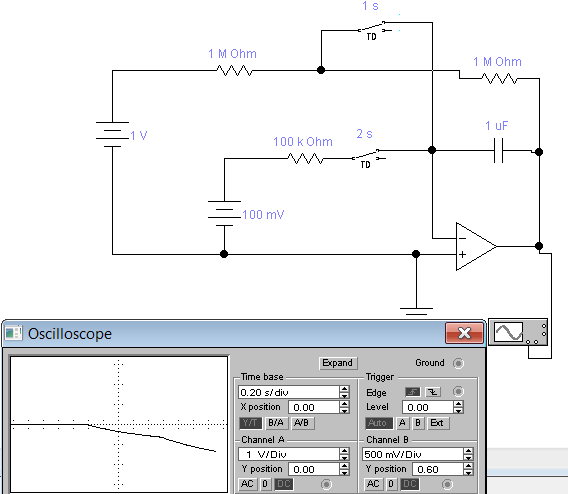The width and height of the screenshot is (568, 494).
Task: Click the ground symbol below the op-amp
Action: pos(416,311)
